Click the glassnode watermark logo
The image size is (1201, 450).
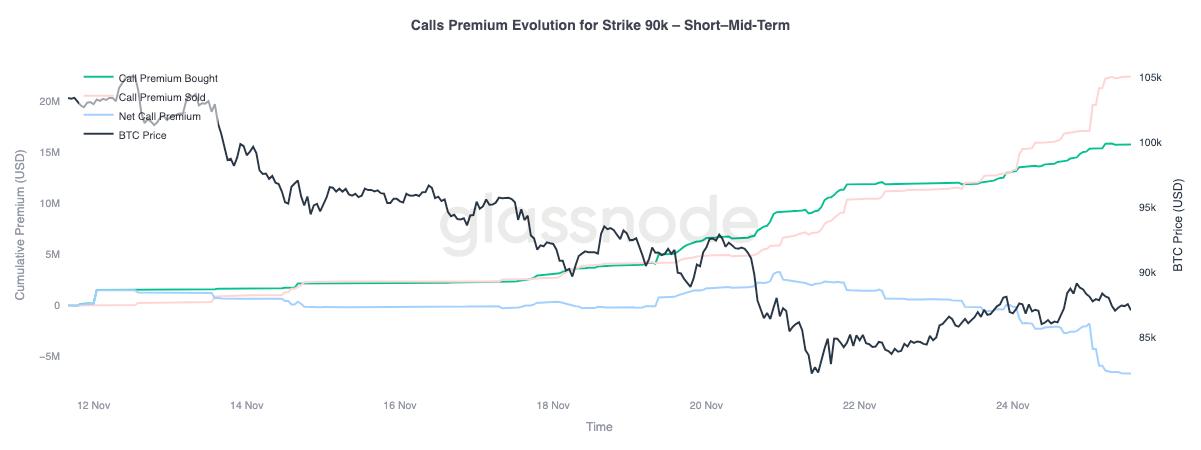pos(599,224)
